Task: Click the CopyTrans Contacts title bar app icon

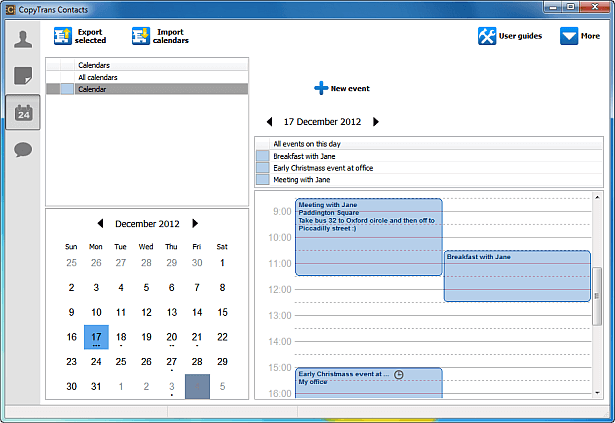Action: coord(11,9)
